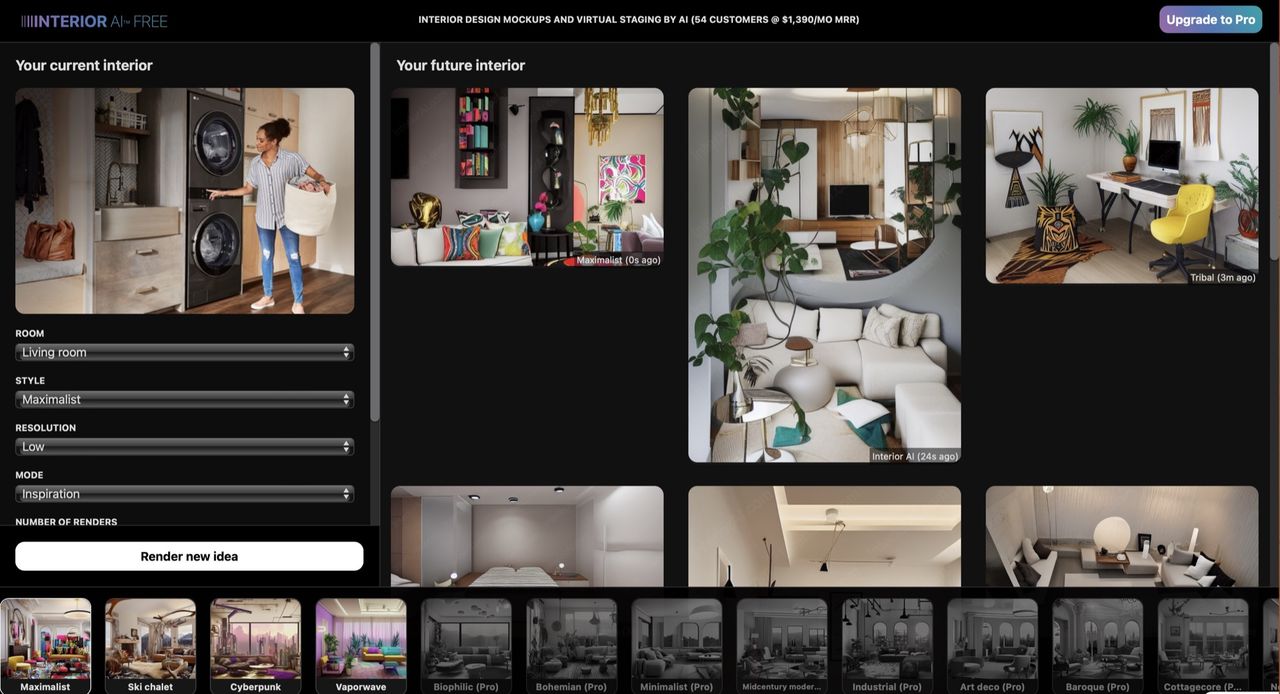Select the Maximalist style thumbnail

pyautogui.click(x=46, y=644)
